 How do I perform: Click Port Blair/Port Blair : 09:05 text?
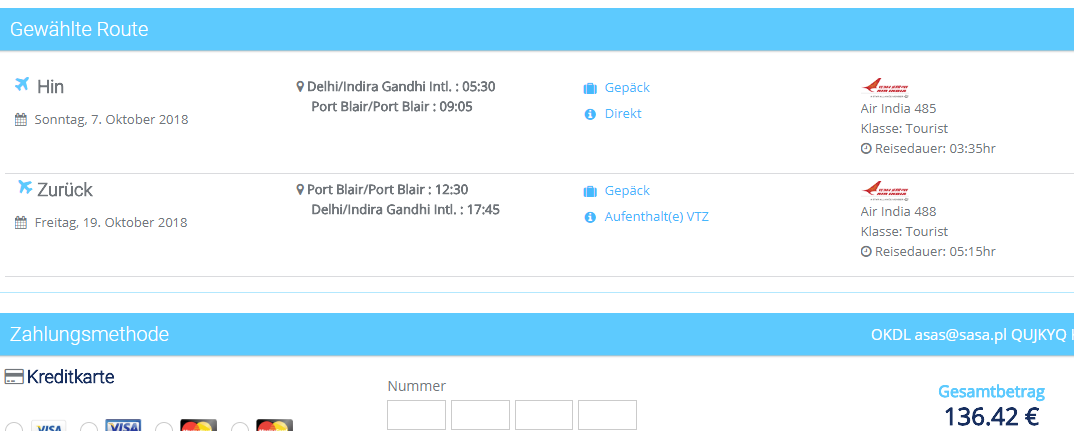tap(392, 107)
